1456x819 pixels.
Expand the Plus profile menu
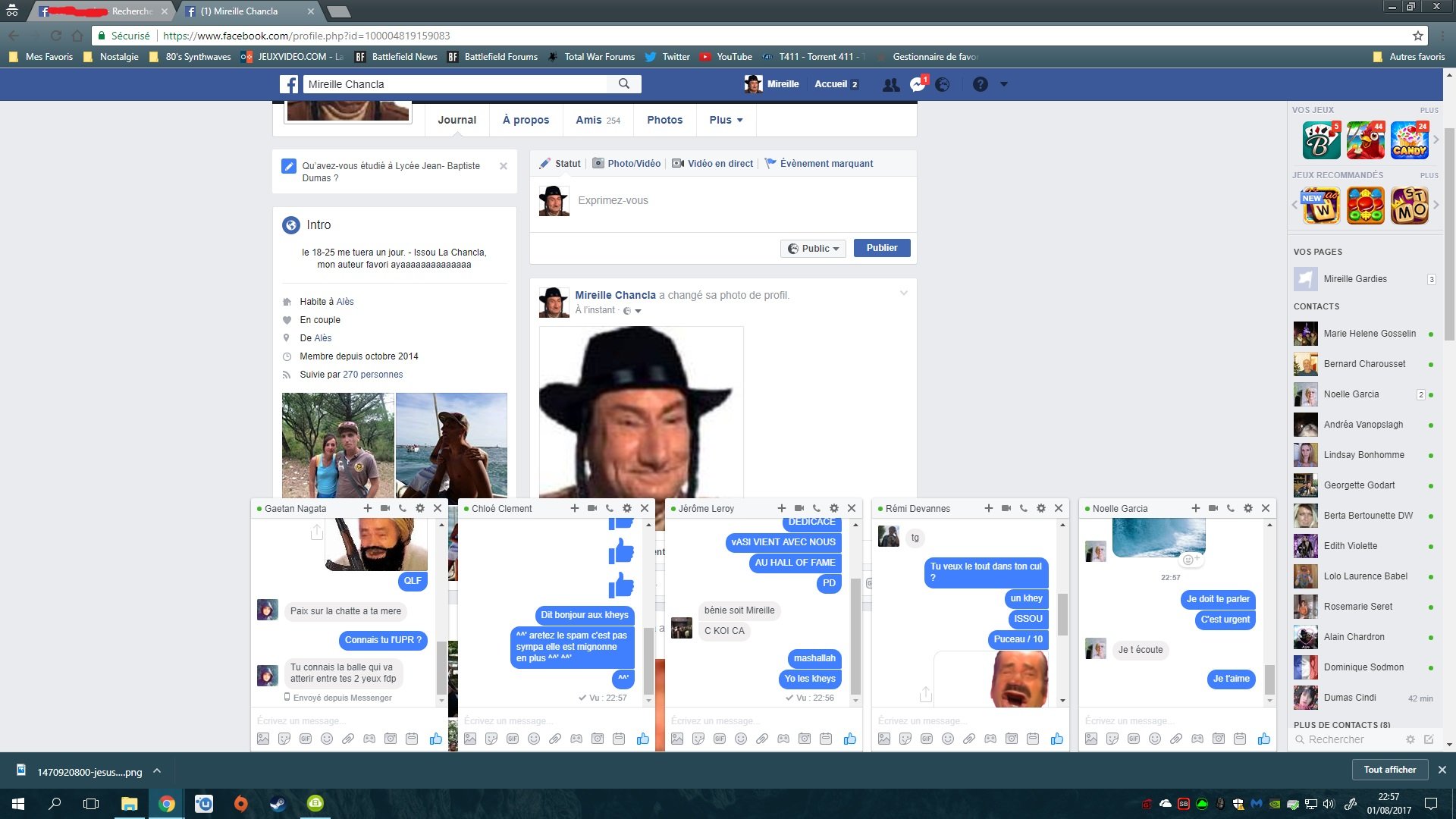point(726,120)
